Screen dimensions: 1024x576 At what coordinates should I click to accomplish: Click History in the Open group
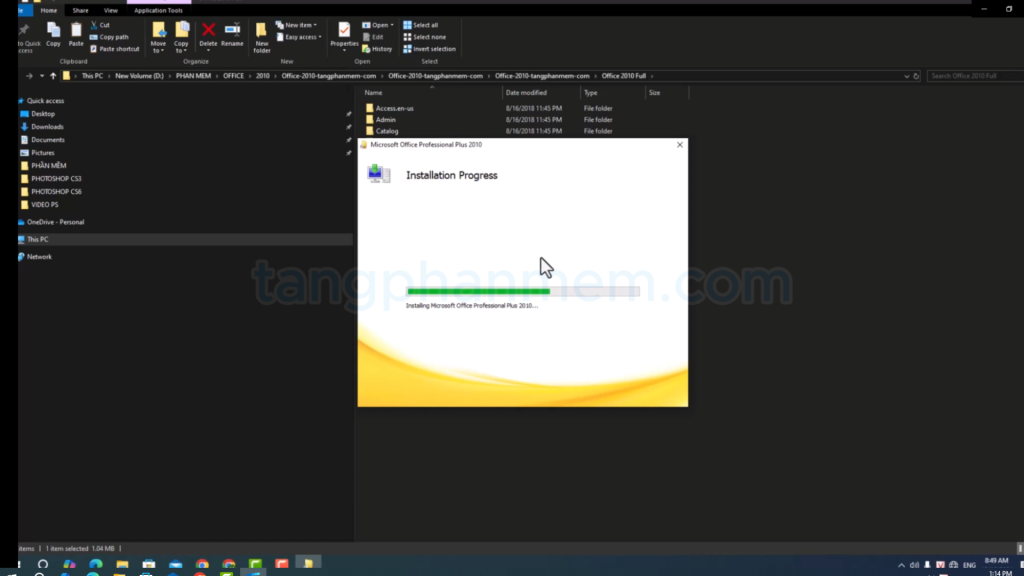click(x=377, y=49)
